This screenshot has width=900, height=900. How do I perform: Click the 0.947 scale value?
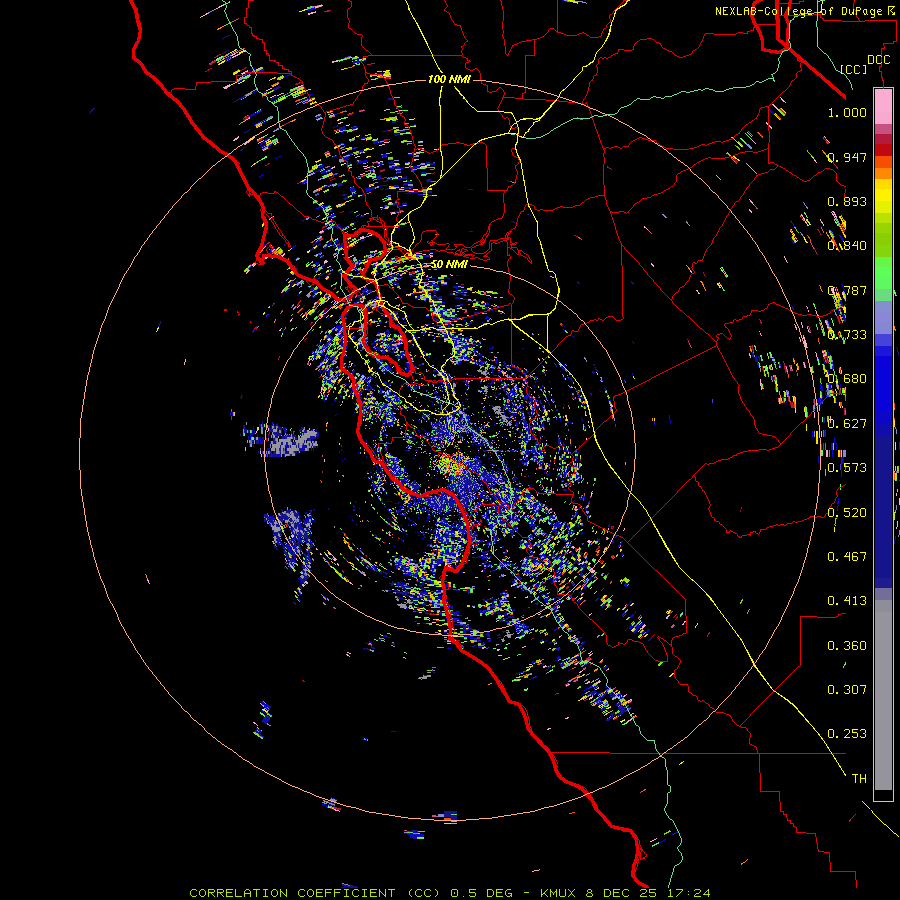[847, 157]
